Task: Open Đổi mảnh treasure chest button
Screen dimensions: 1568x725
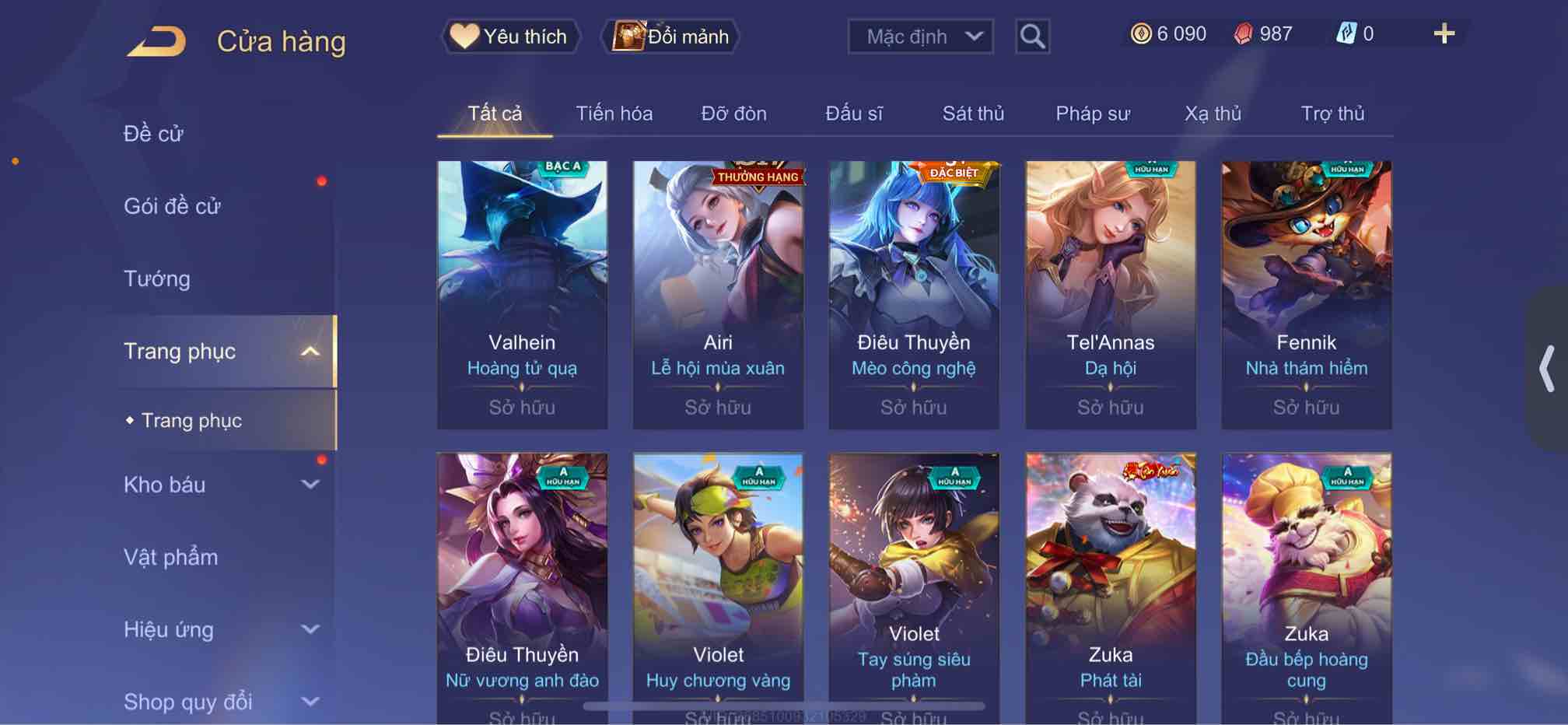Action: pos(670,37)
